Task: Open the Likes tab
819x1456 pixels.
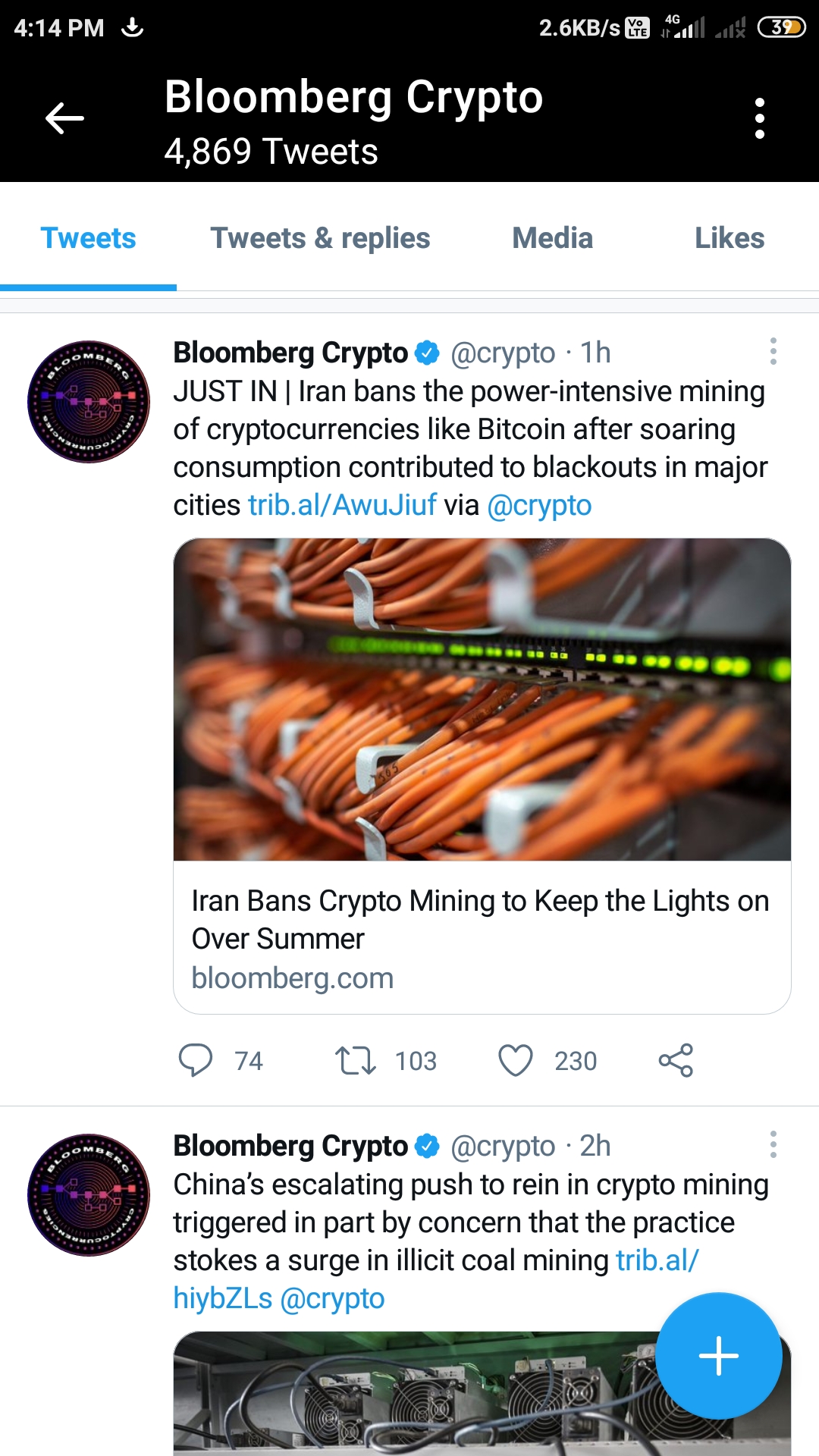Action: pyautogui.click(x=730, y=238)
